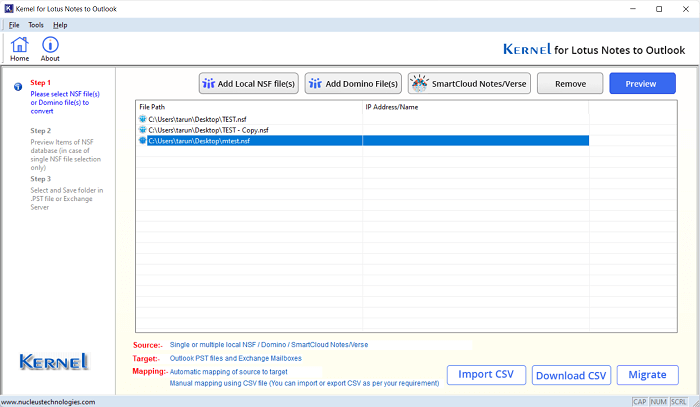Click the Step 2 heading in sidebar
Image resolution: width=700 pixels, height=407 pixels.
(x=41, y=131)
